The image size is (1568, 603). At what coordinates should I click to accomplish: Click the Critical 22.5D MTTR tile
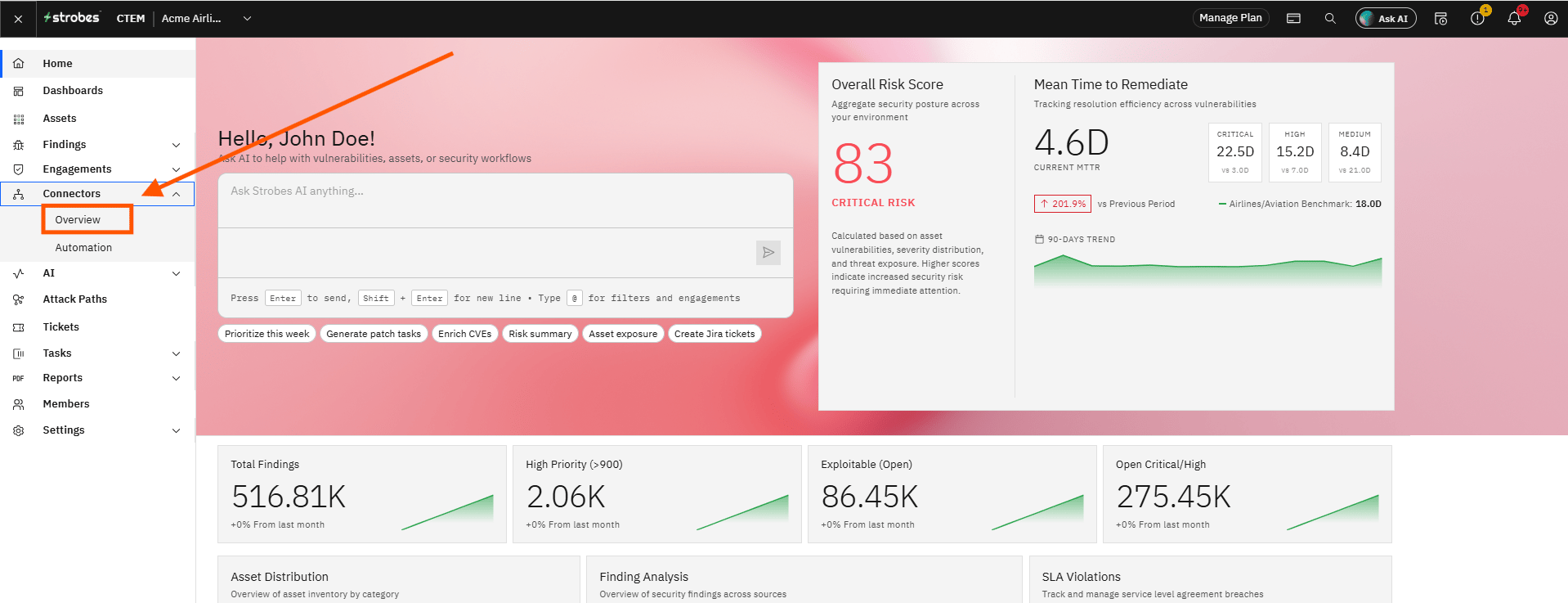(x=1235, y=152)
